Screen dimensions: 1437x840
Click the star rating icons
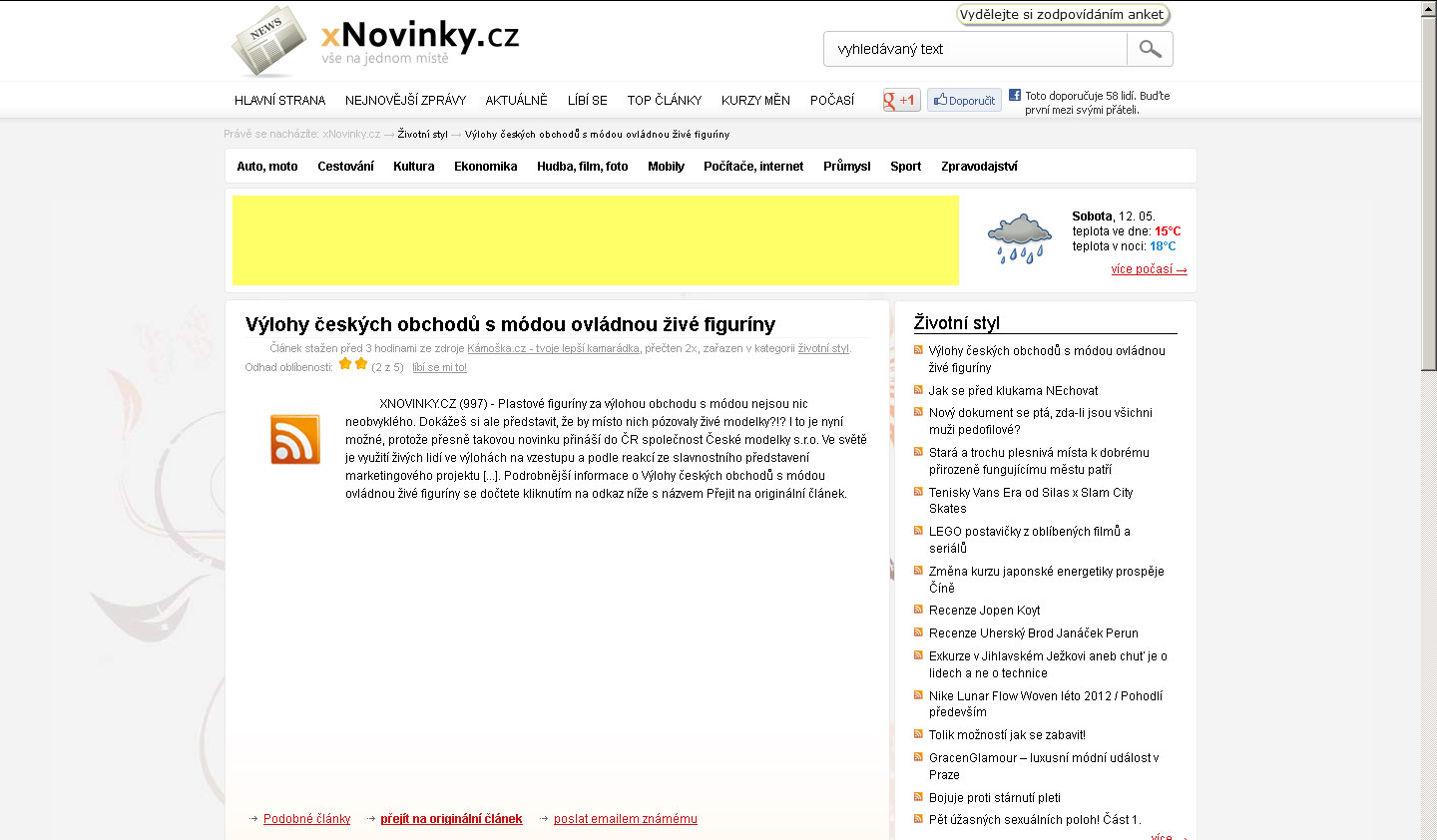352,364
